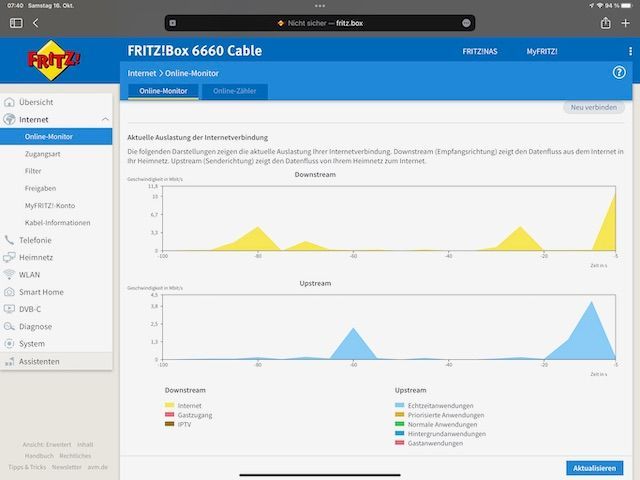
Task: Click the Telefonie phone icon
Action: point(9,240)
